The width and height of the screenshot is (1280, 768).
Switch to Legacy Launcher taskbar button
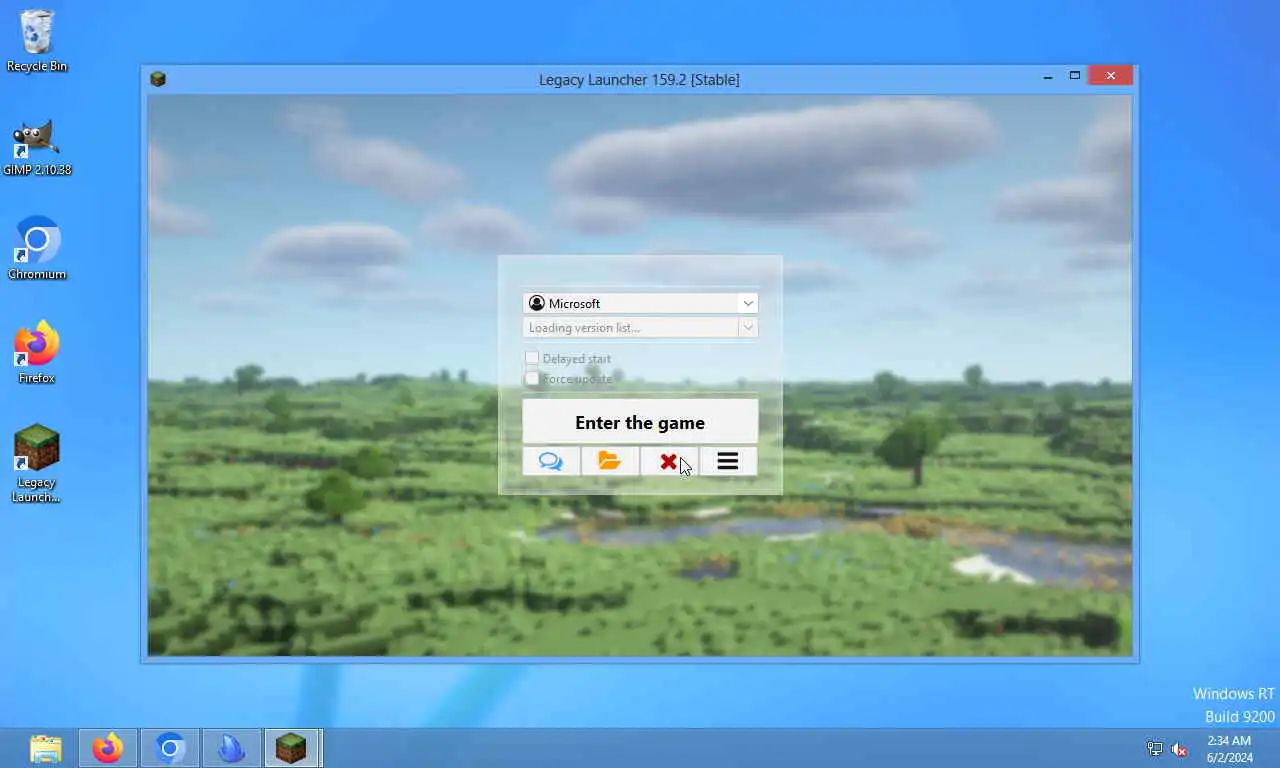(x=292, y=748)
